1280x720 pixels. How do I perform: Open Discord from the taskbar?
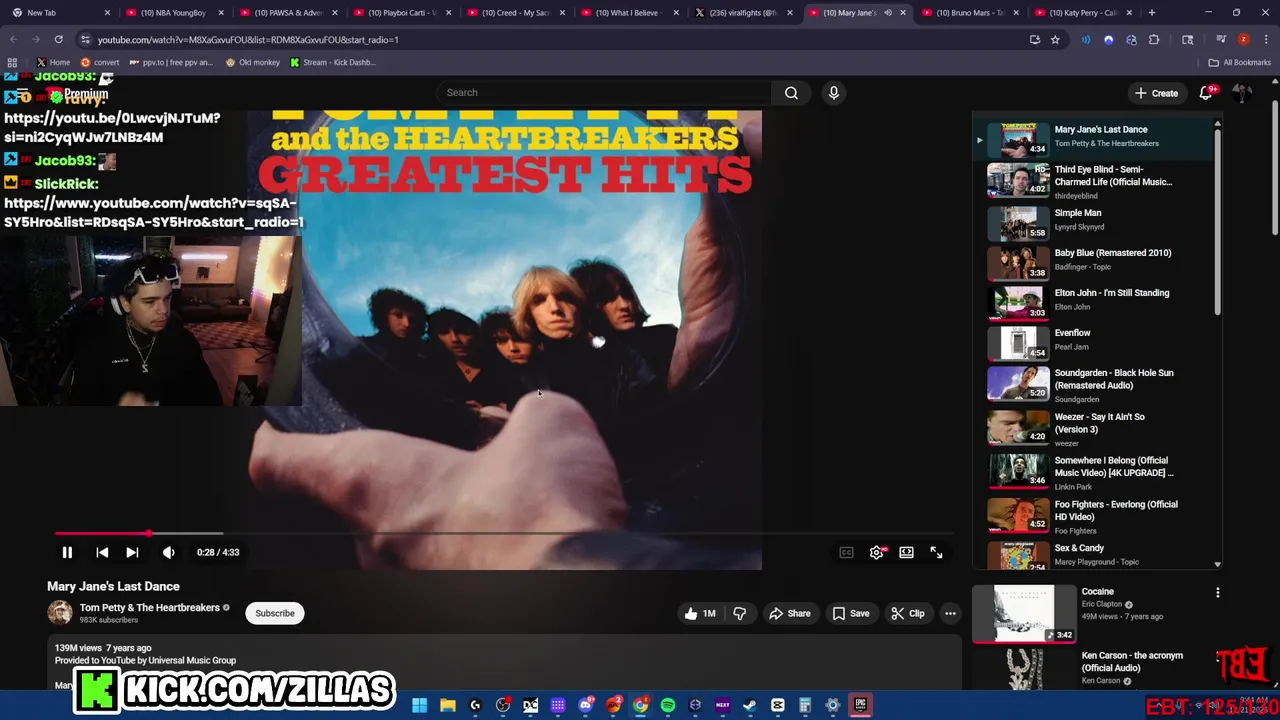click(x=585, y=705)
